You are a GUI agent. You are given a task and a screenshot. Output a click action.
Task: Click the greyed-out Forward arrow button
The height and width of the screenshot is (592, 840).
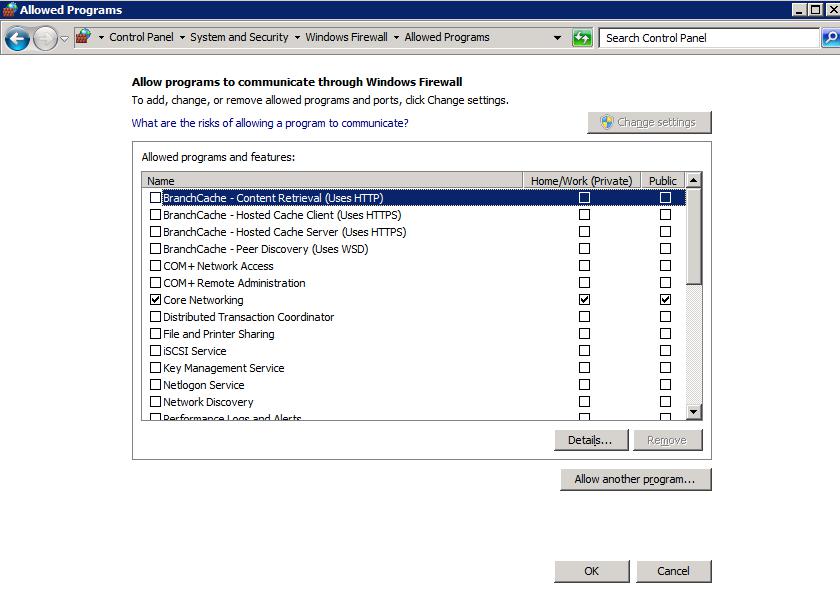45,39
